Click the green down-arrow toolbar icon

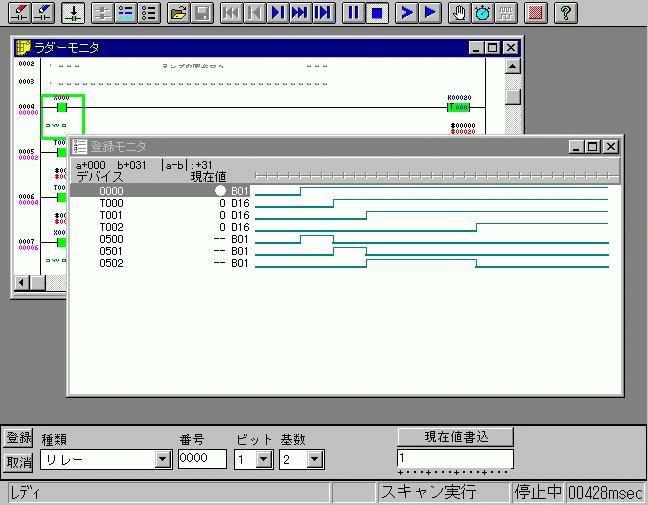click(73, 13)
